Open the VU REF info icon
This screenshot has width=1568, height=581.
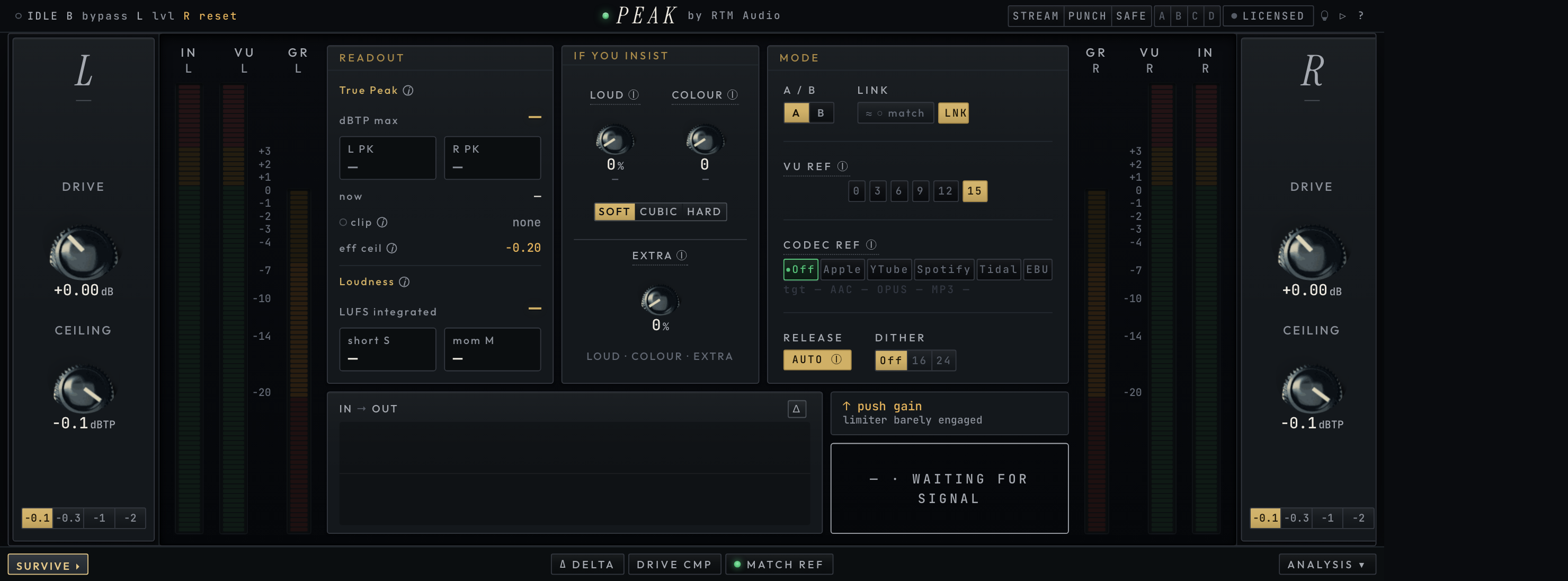click(842, 165)
